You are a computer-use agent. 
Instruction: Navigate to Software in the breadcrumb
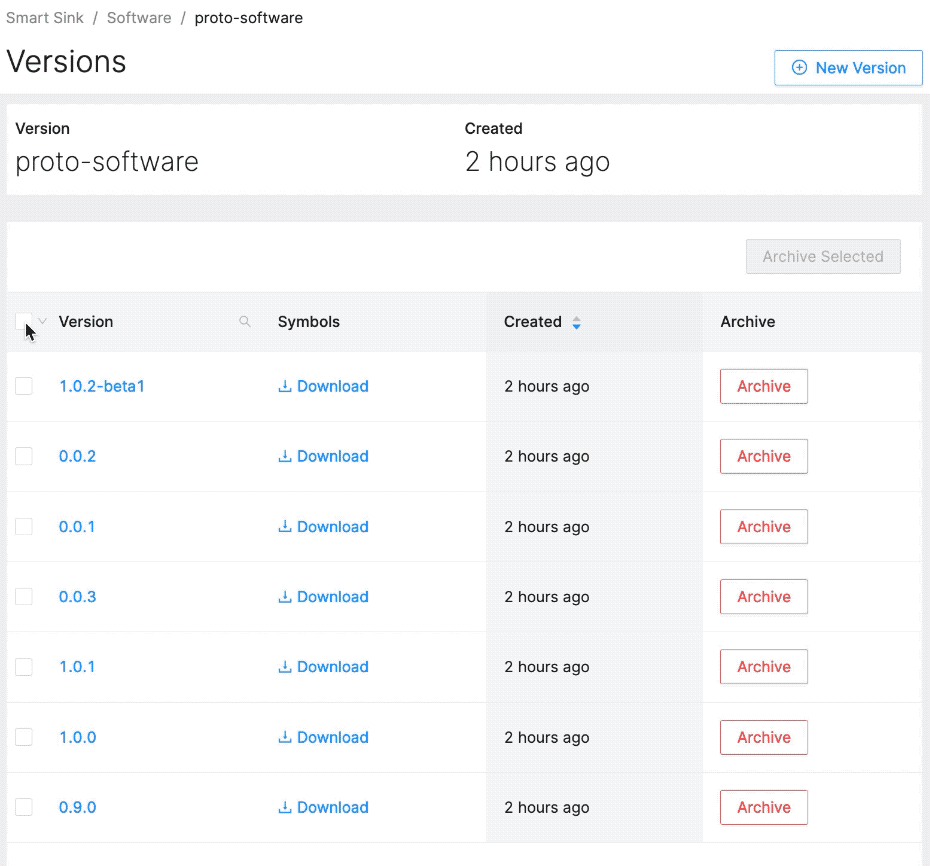coord(139,18)
